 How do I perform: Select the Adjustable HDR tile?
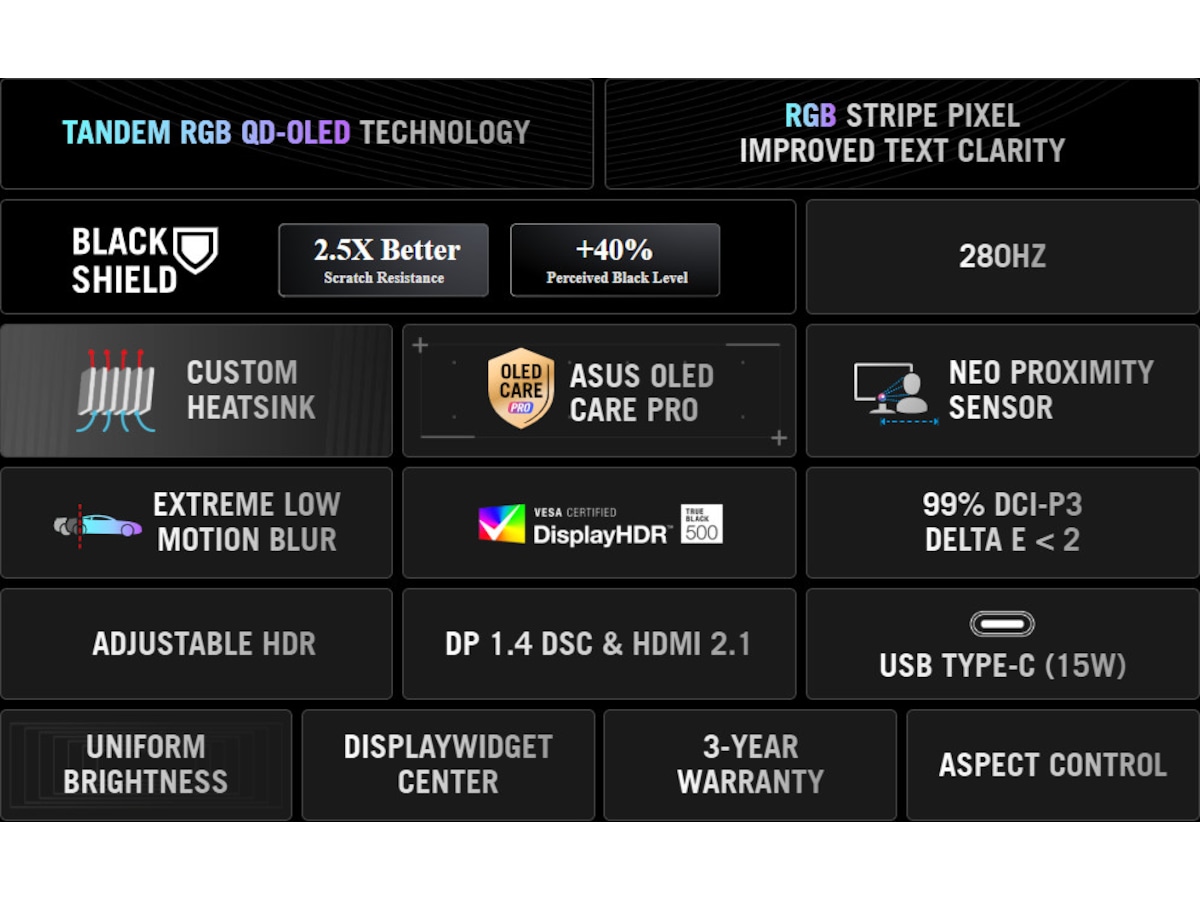point(196,644)
